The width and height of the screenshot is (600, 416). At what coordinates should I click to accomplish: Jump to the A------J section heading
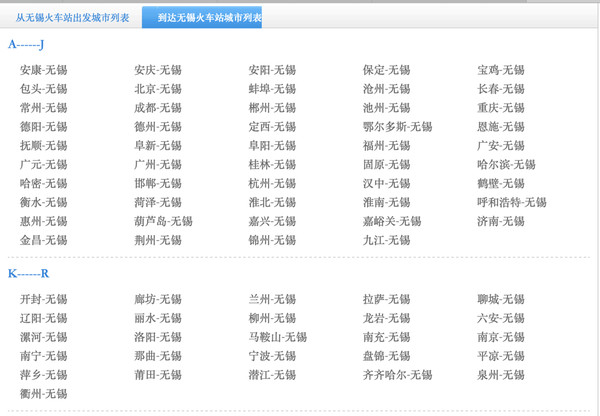tap(26, 44)
